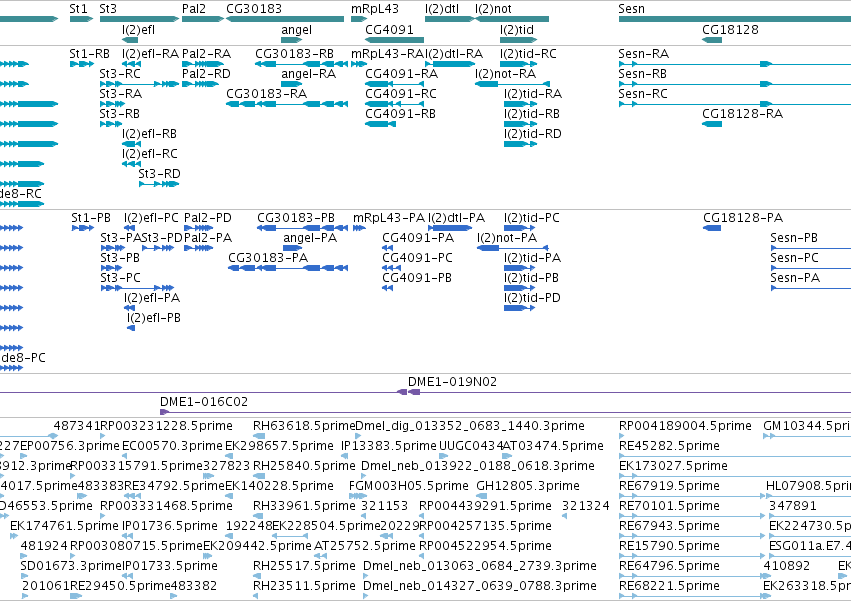This screenshot has width=851, height=601.
Task: Click the "Pal2" gene label
Action: [194, 9]
